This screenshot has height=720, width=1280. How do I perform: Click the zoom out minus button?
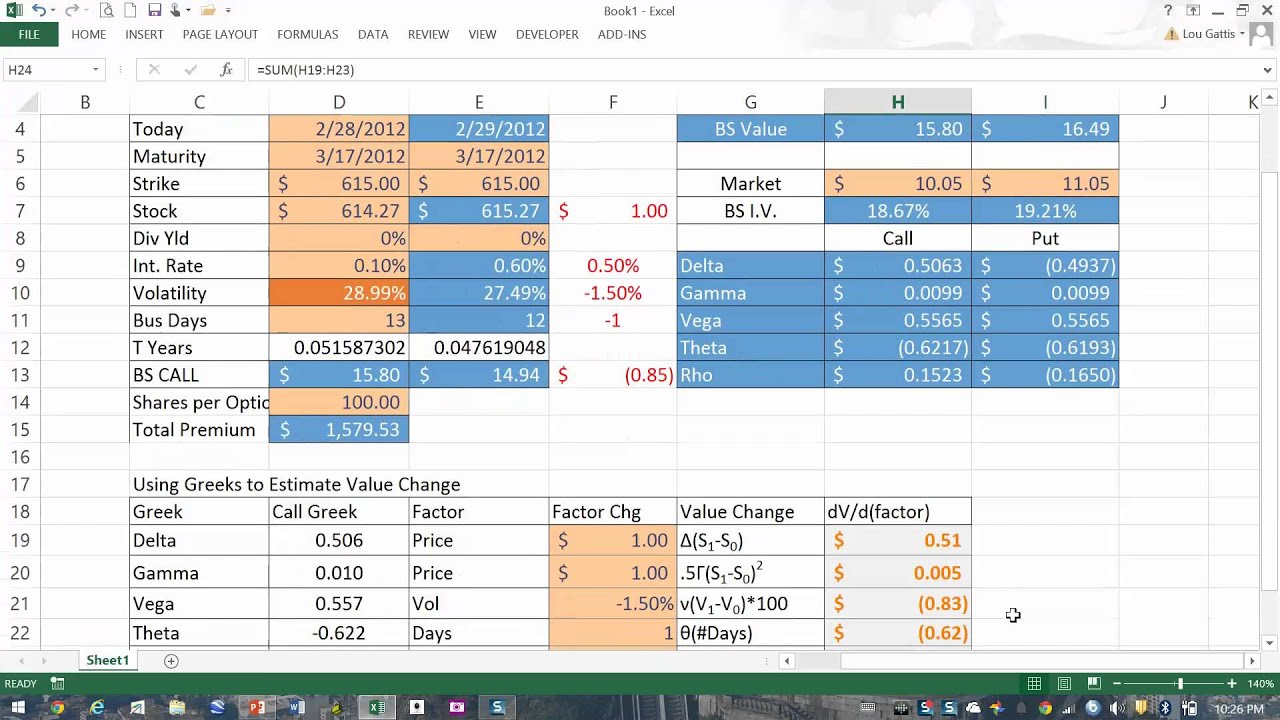tap(1117, 684)
